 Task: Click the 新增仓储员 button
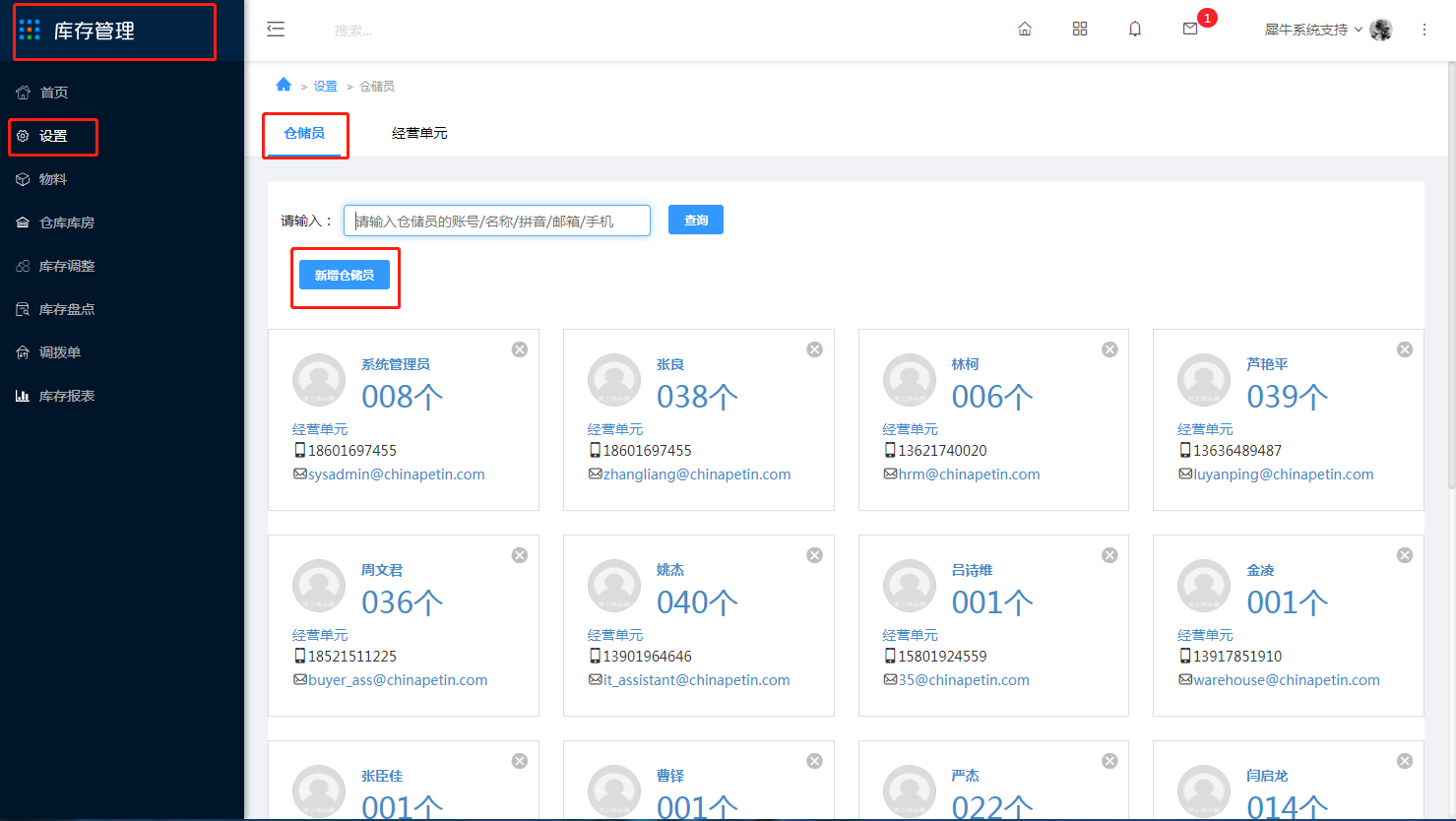[345, 275]
